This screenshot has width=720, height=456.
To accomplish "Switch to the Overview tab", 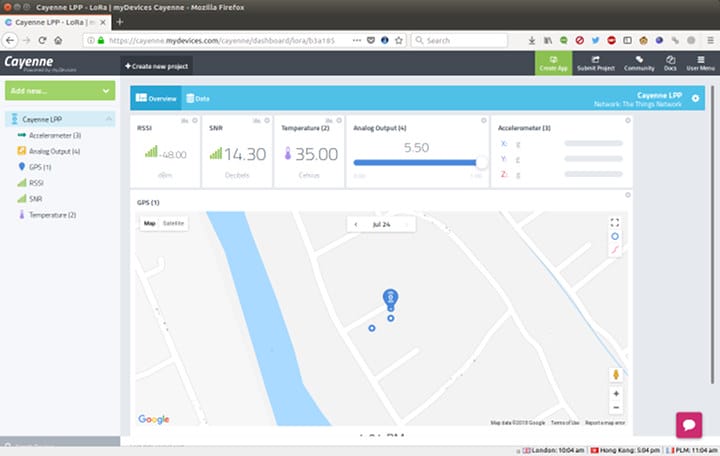I will click(x=156, y=98).
